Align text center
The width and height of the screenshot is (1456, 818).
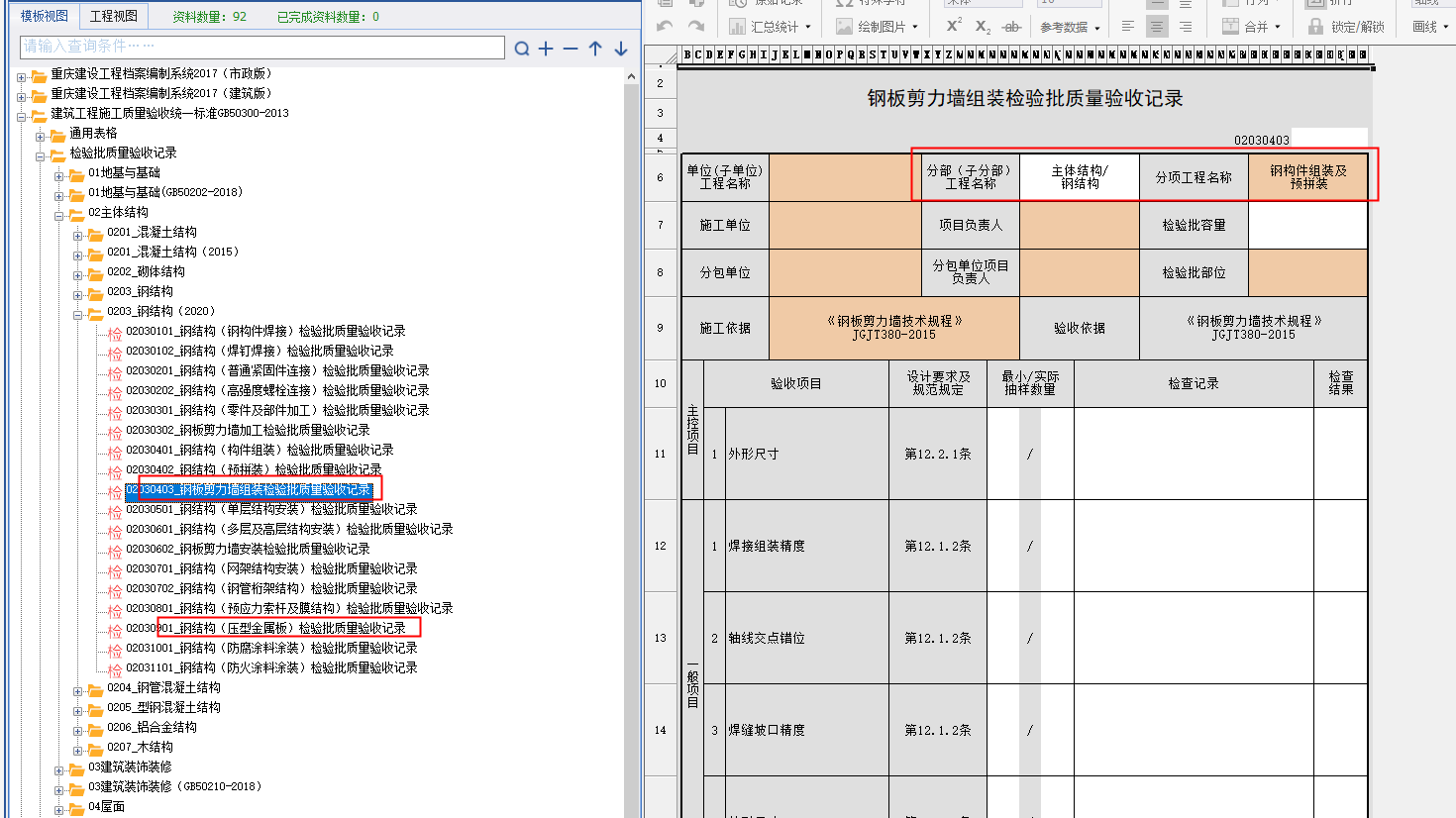click(1157, 26)
